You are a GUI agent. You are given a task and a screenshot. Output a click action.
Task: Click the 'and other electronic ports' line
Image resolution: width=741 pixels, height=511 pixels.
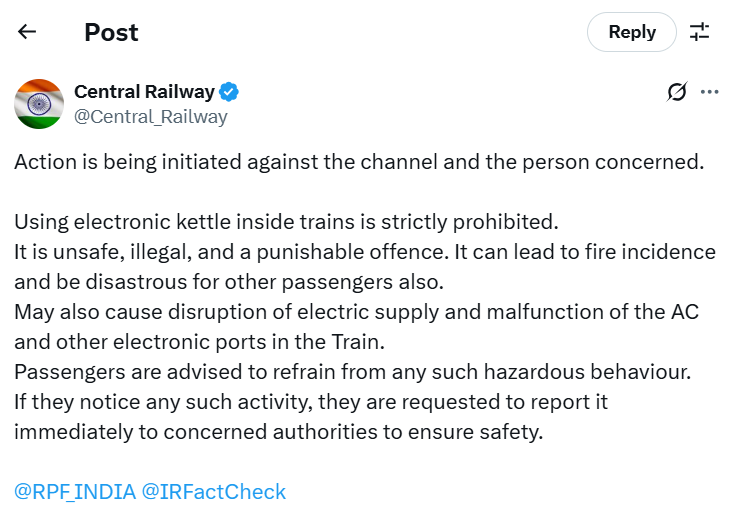pyautogui.click(x=198, y=341)
